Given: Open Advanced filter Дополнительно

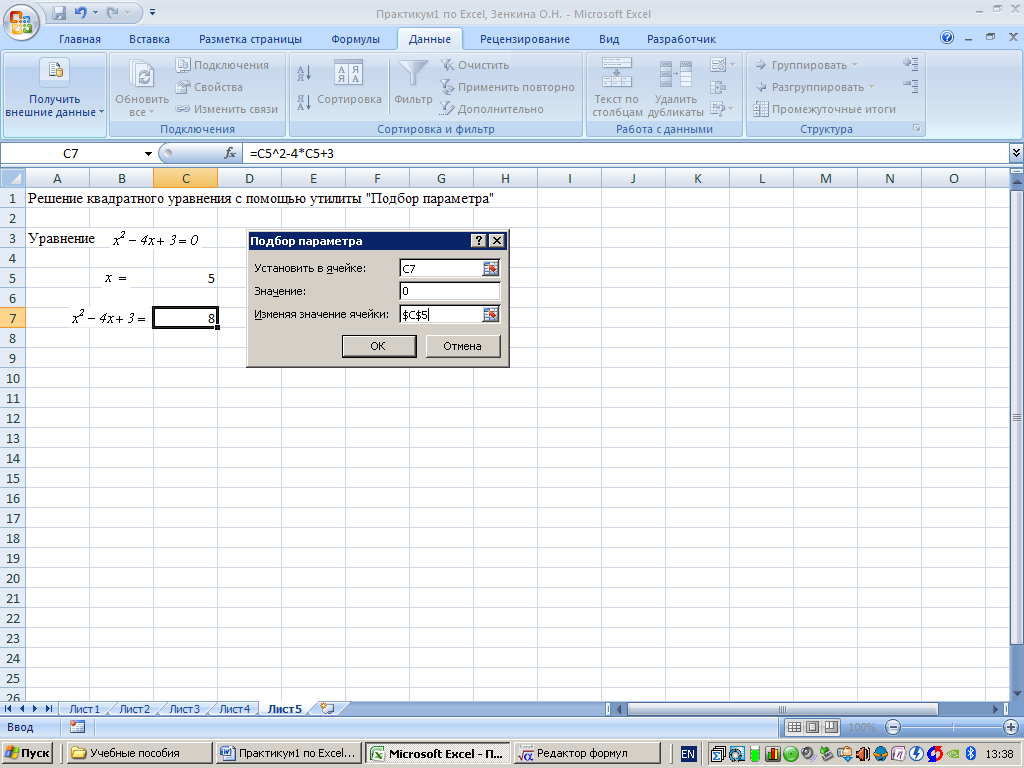Looking at the screenshot, I should coord(492,109).
